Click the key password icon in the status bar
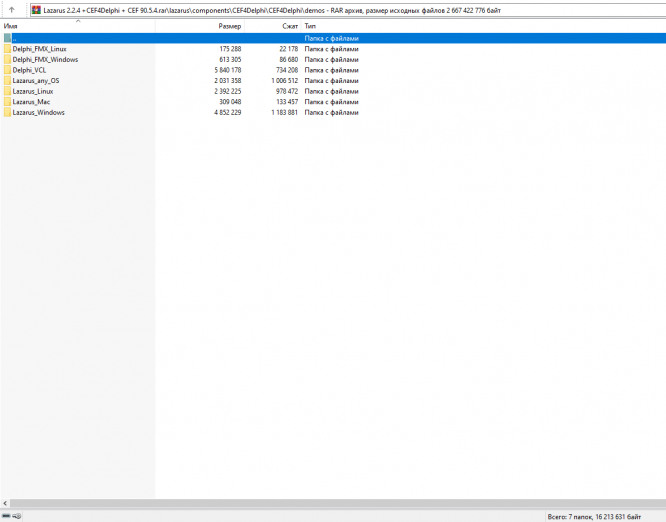 click(x=17, y=516)
